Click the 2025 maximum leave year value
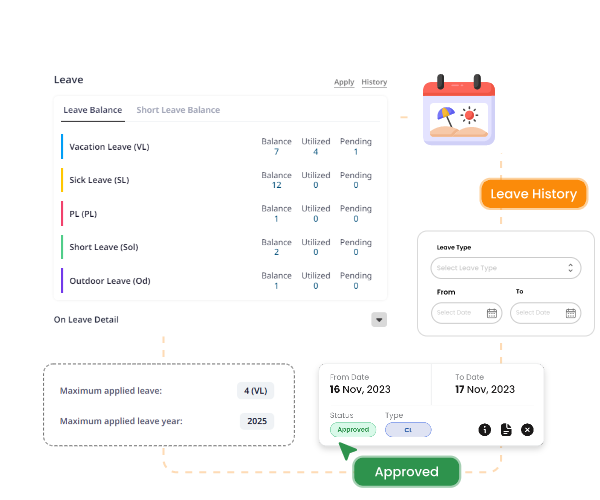 (257, 421)
